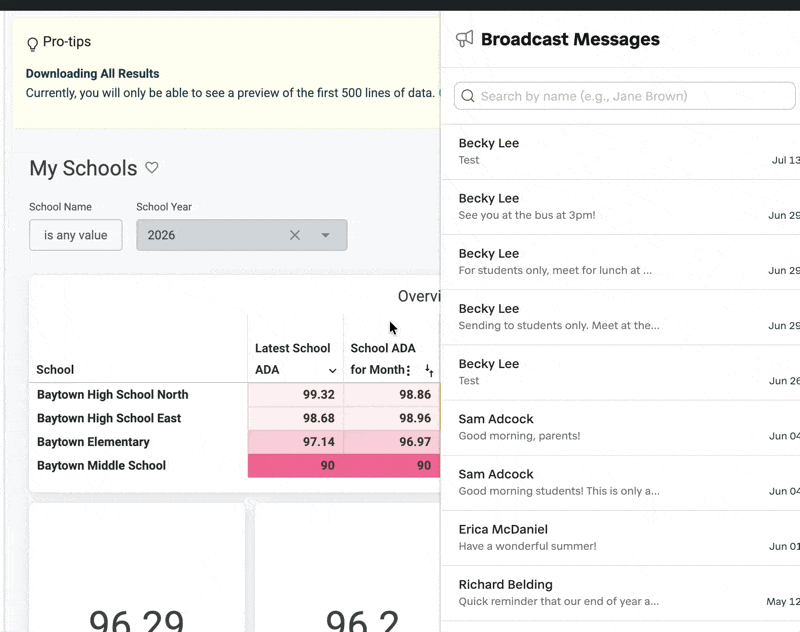Focus the Search by name field
The height and width of the screenshot is (632, 800).
click(x=624, y=96)
